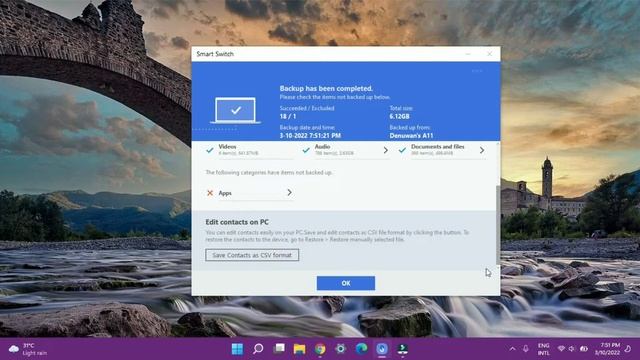Click the laptop backup complete icon

[x=236, y=111]
